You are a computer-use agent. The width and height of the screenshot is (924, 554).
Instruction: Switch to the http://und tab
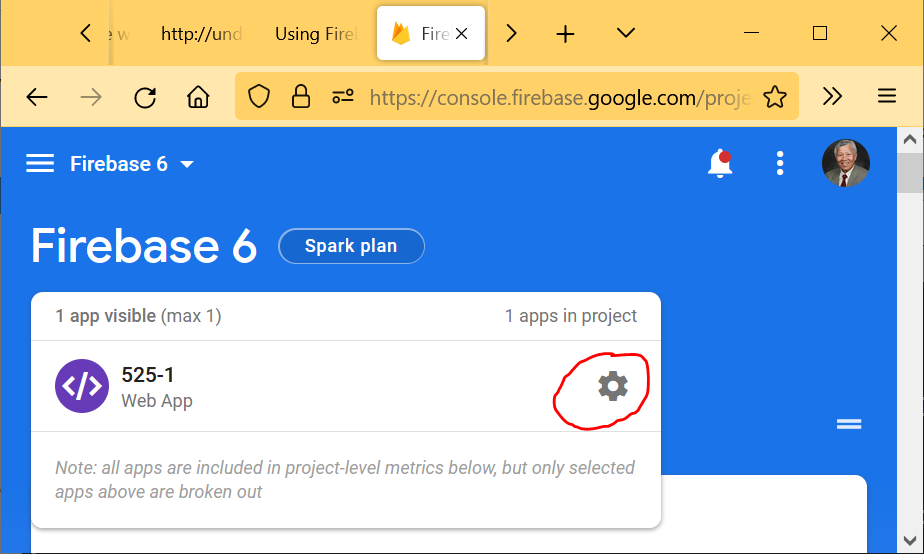tap(201, 34)
